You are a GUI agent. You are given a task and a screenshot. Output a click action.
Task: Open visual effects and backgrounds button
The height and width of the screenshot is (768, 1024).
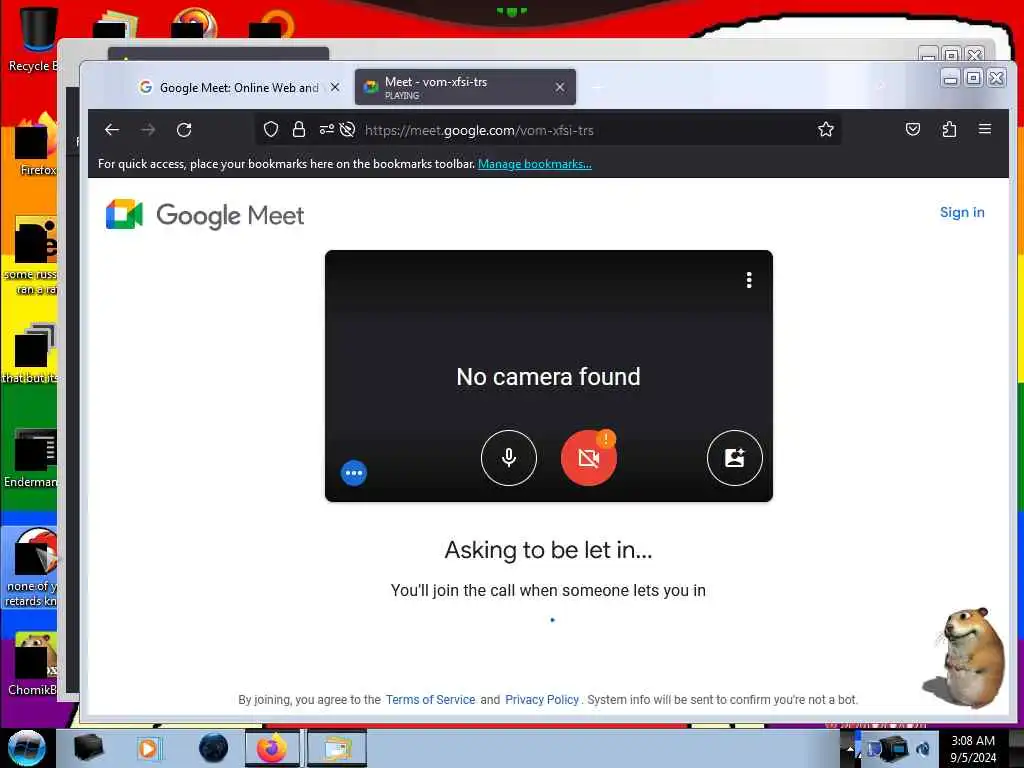click(735, 458)
